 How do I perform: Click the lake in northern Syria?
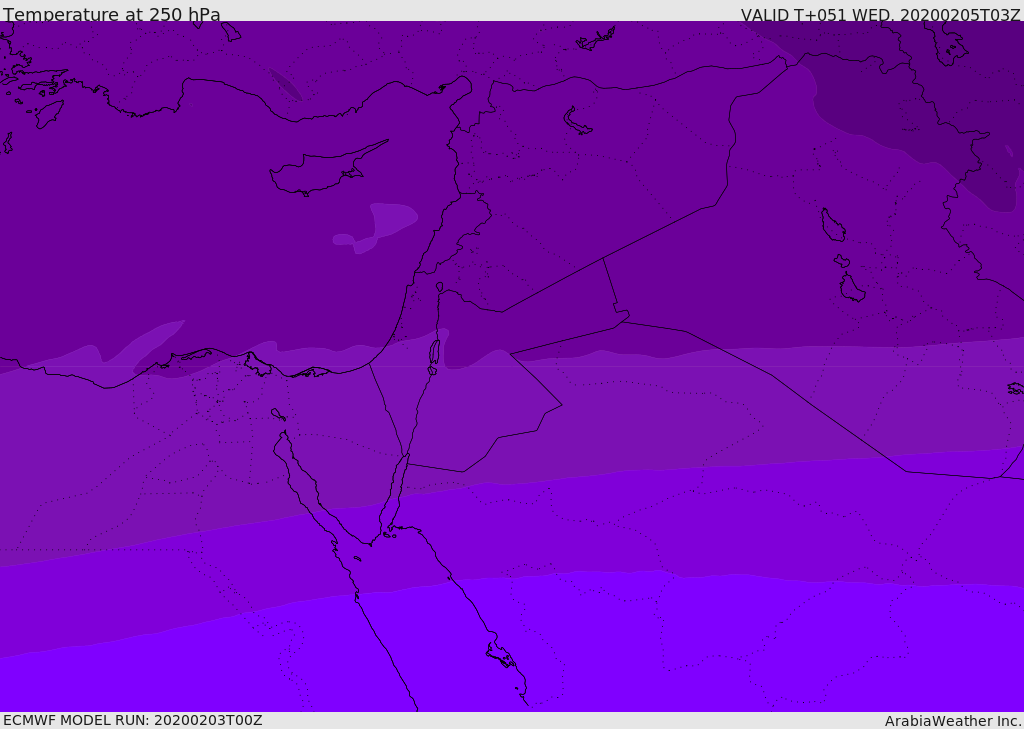click(577, 121)
